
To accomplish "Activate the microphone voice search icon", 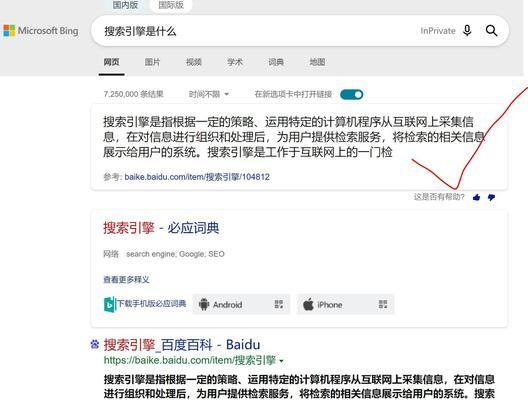I will (x=467, y=31).
